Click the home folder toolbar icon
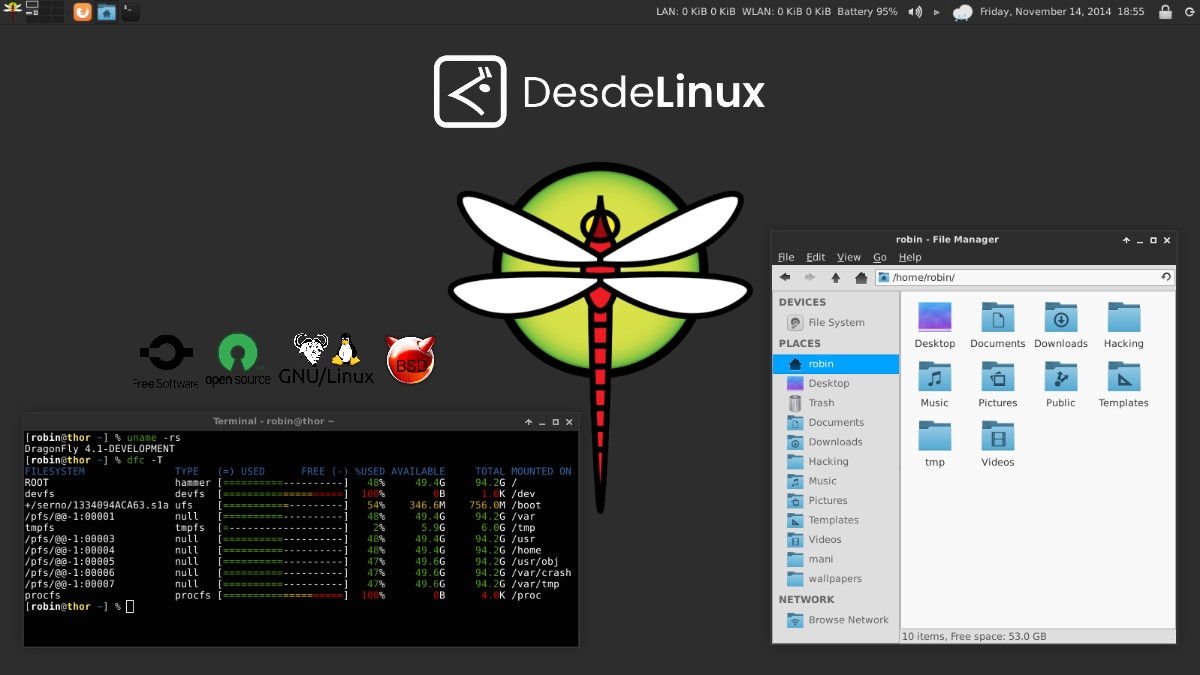This screenshot has height=675, width=1200. [x=861, y=277]
